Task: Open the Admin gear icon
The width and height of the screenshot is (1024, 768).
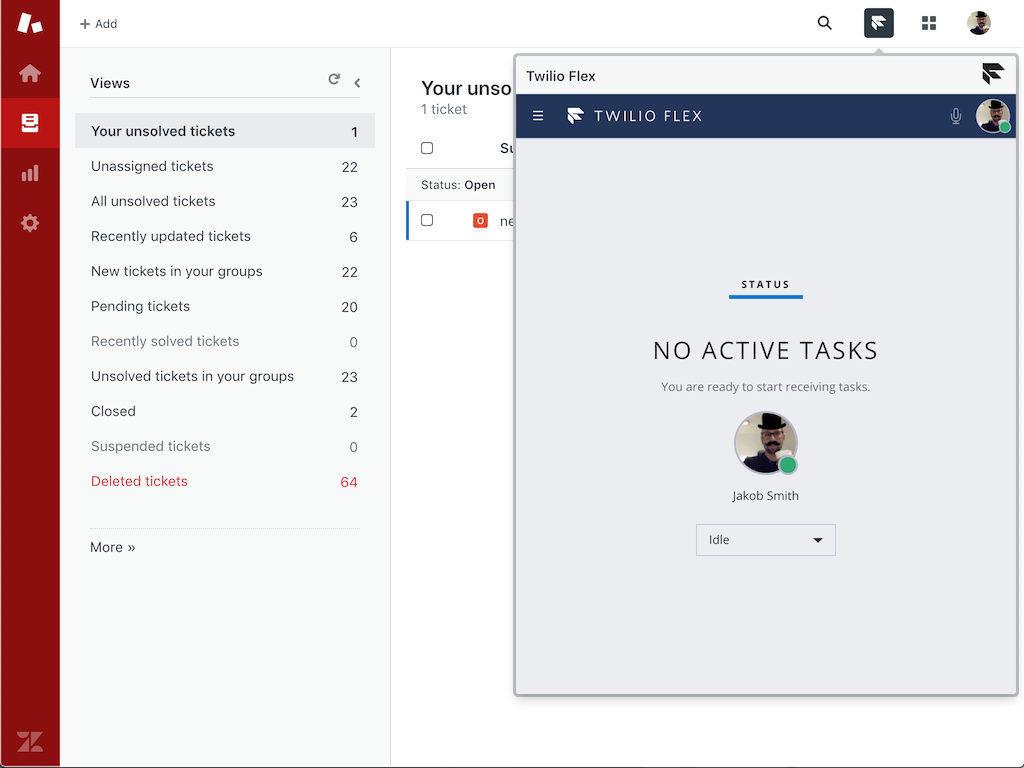Action: (x=30, y=223)
